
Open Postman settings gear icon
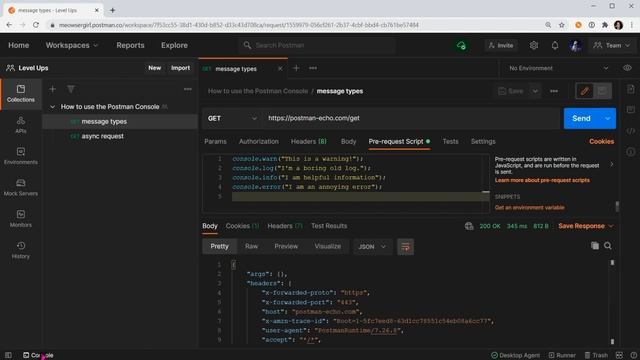(x=533, y=45)
